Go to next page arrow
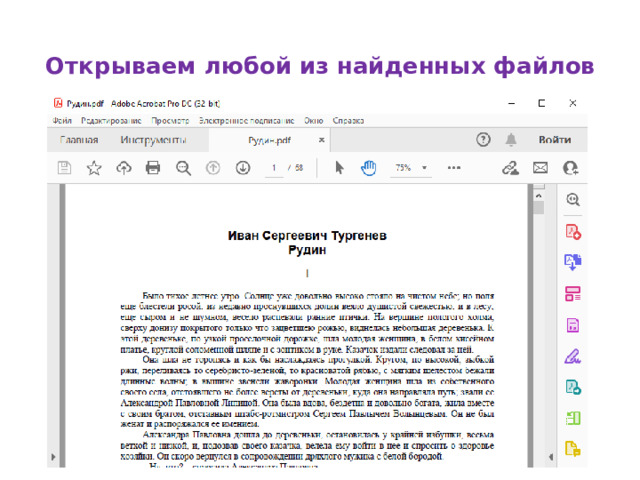The width and height of the screenshot is (640, 480). click(x=243, y=168)
